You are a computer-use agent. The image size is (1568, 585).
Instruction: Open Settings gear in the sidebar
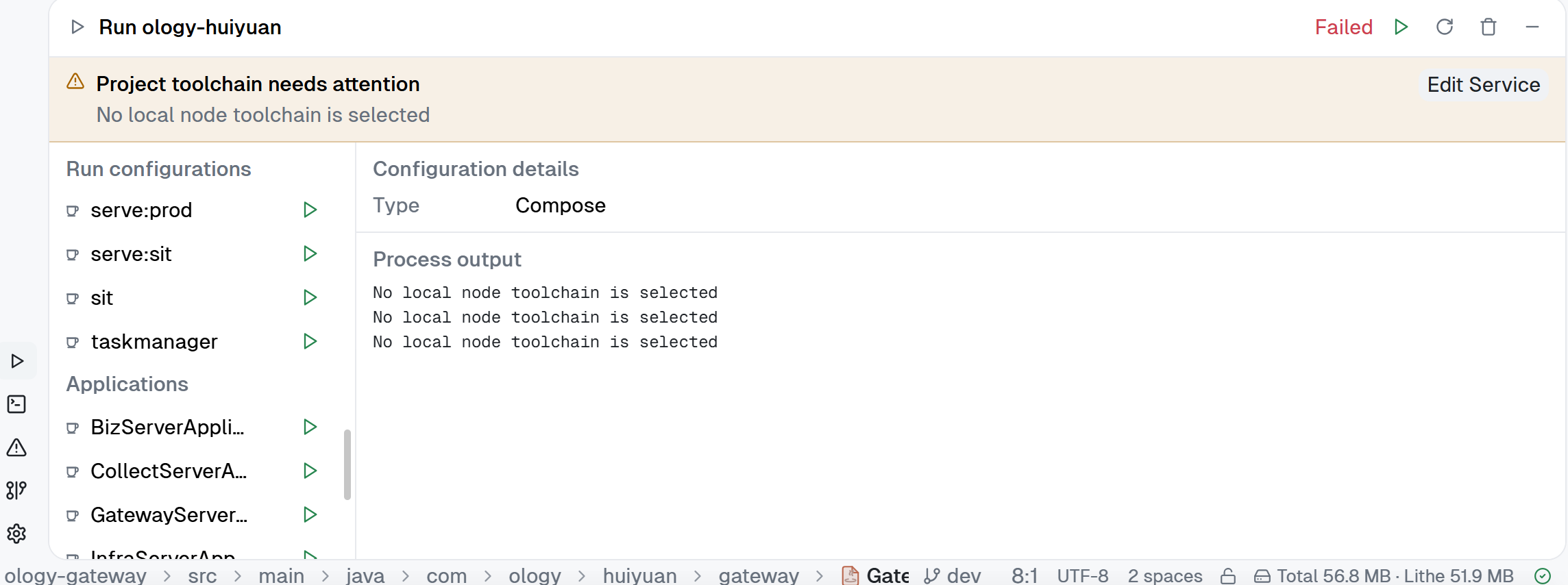pos(16,534)
